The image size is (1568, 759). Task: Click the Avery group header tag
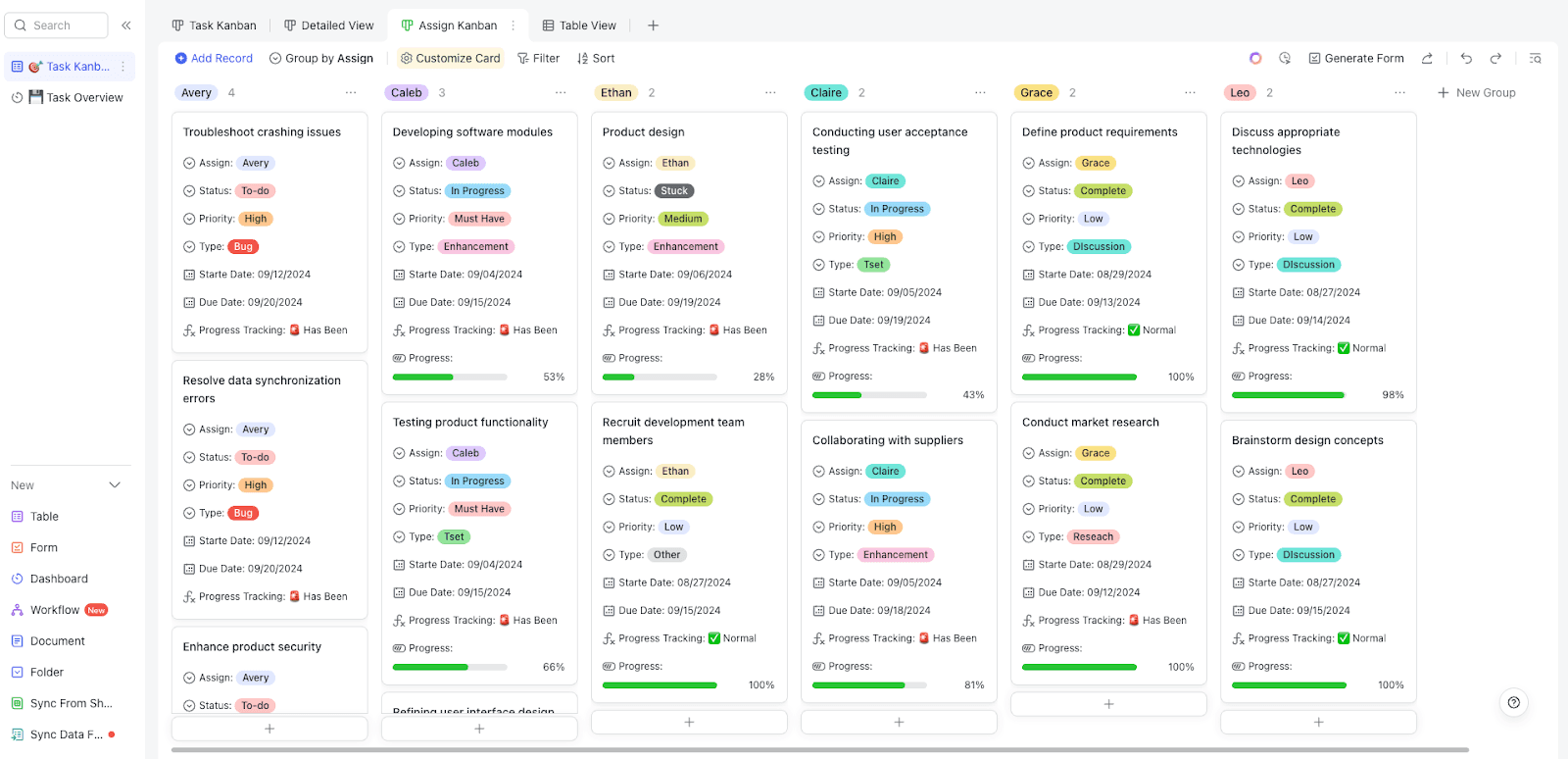196,93
